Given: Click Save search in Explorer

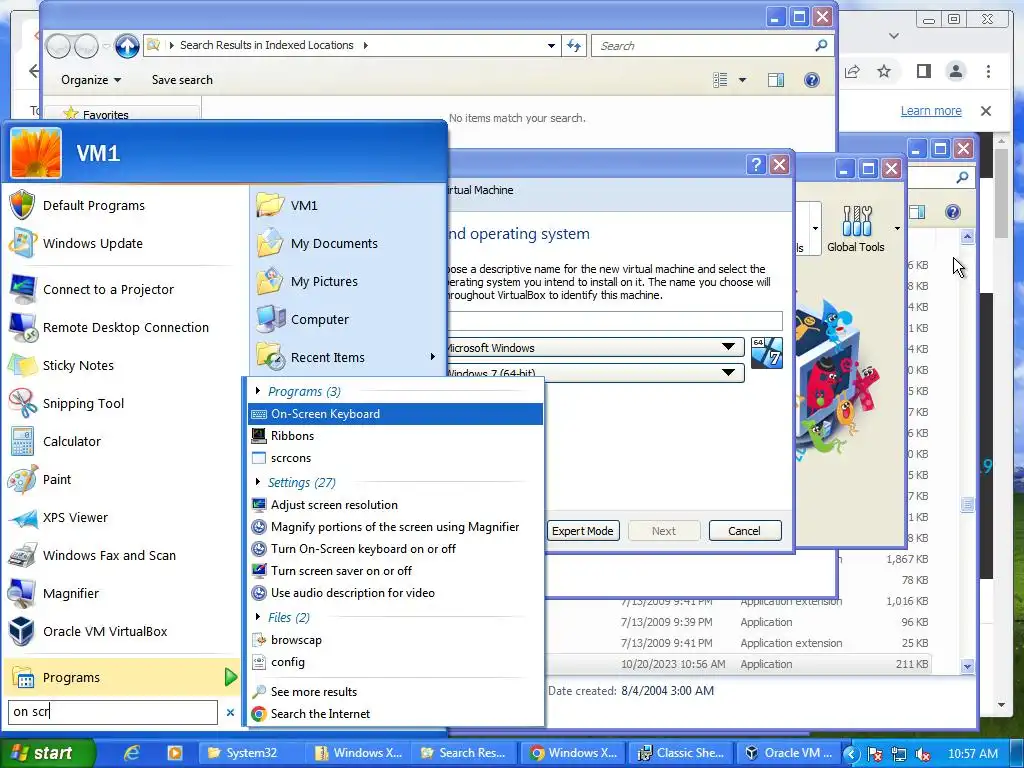Looking at the screenshot, I should [182, 80].
